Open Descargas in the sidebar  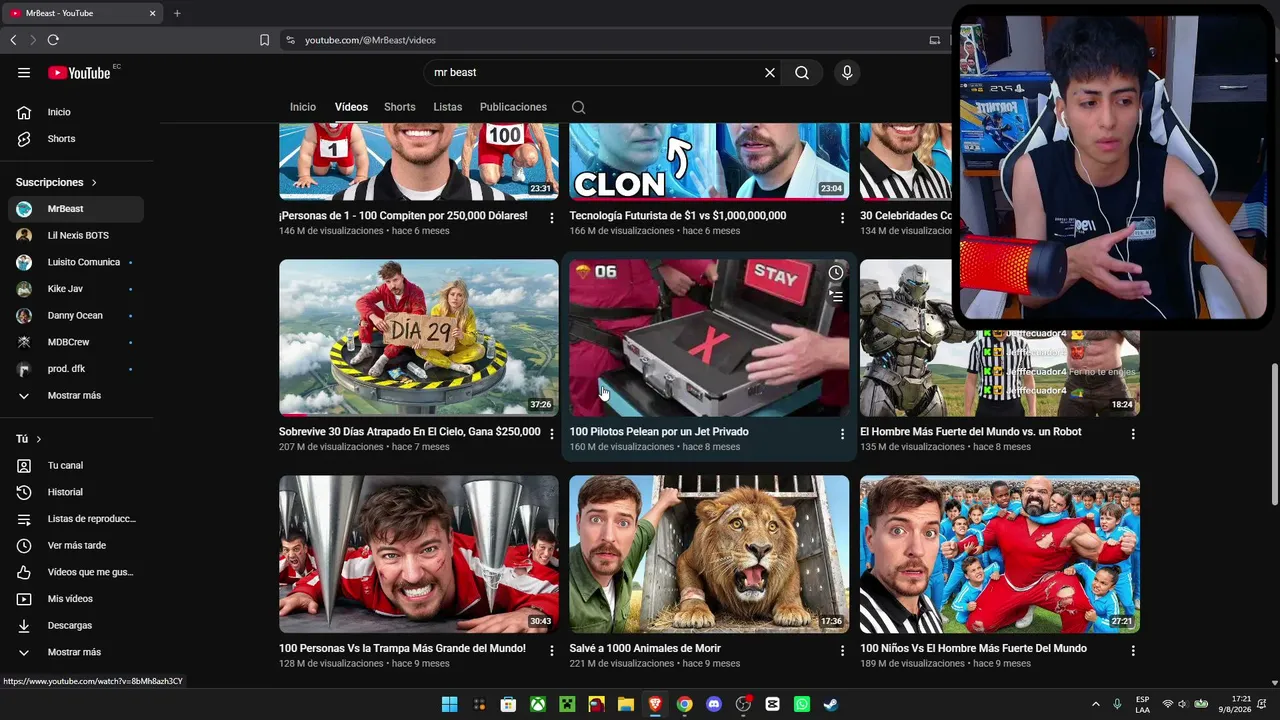click(x=76, y=625)
